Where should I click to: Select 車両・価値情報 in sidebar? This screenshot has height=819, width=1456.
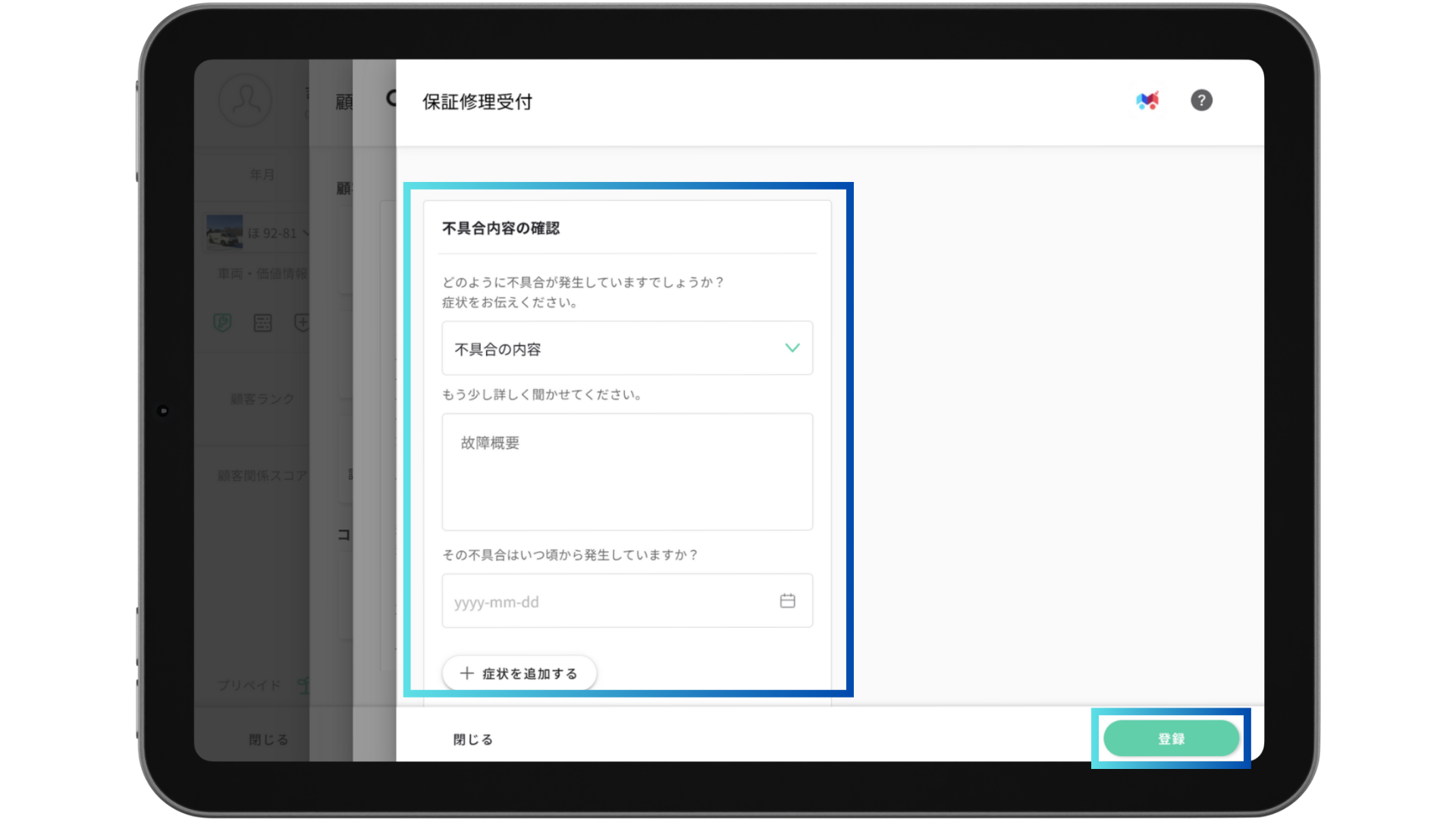click(x=262, y=273)
